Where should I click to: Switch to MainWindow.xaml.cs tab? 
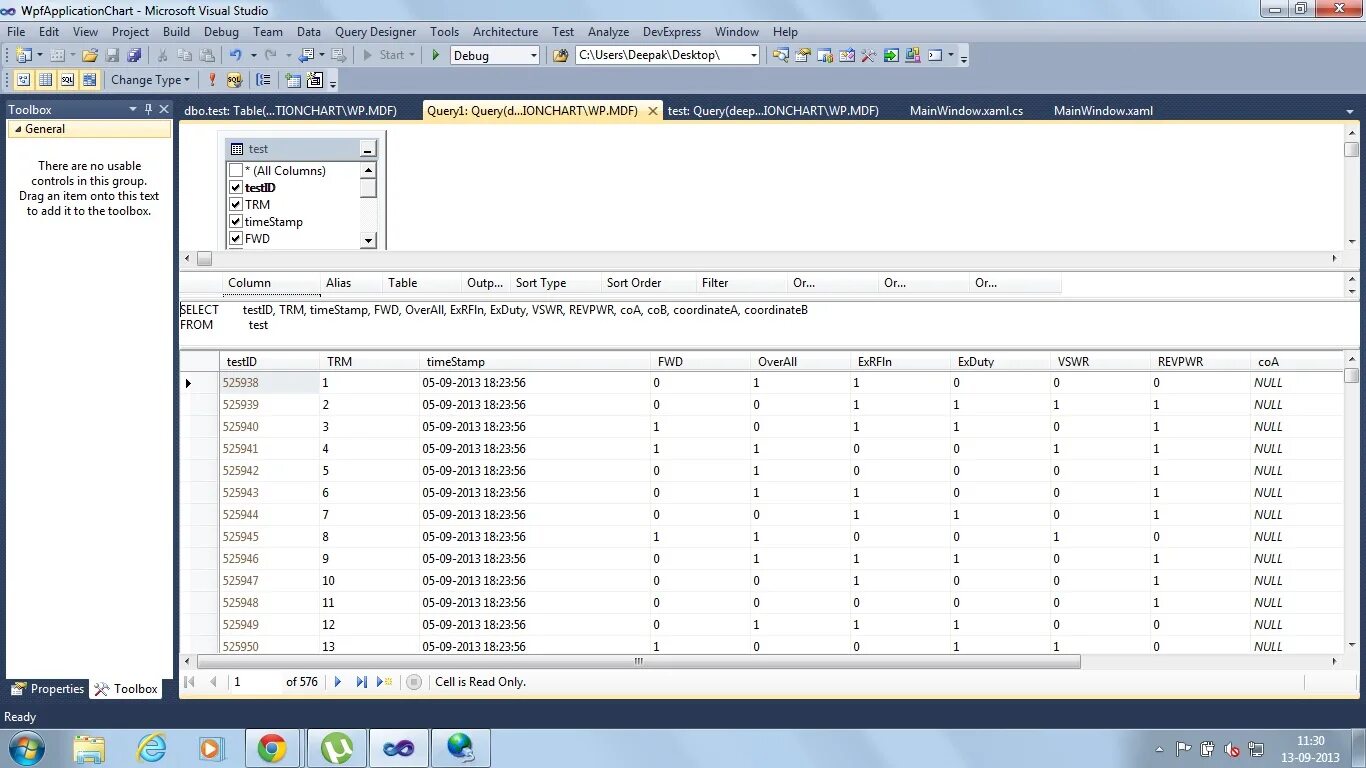tap(966, 111)
